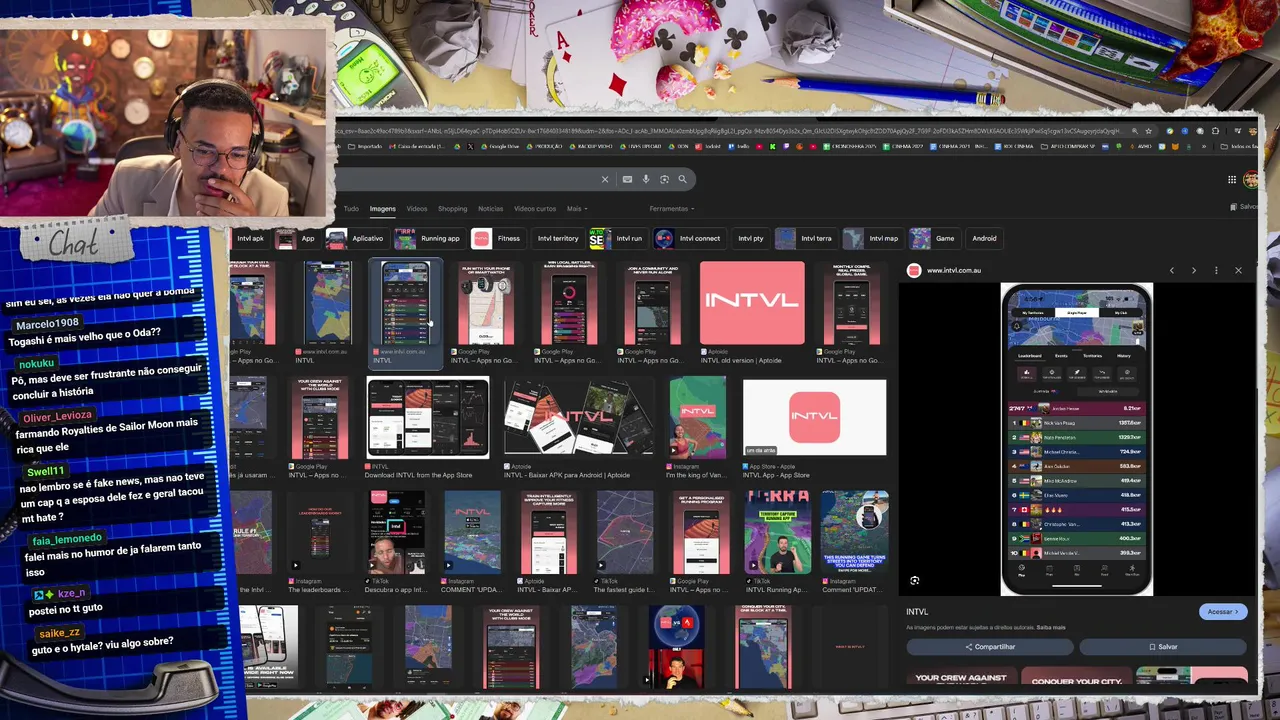Filter images by Android chip
Image resolution: width=1280 pixels, height=720 pixels.
[x=984, y=238]
